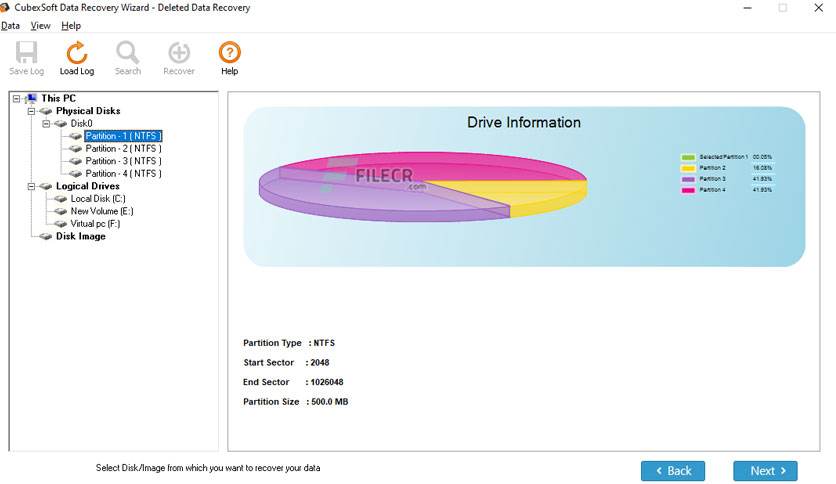This screenshot has width=836, height=484.
Task: Click the Save Log toolbar icon
Action: pyautogui.click(x=26, y=52)
